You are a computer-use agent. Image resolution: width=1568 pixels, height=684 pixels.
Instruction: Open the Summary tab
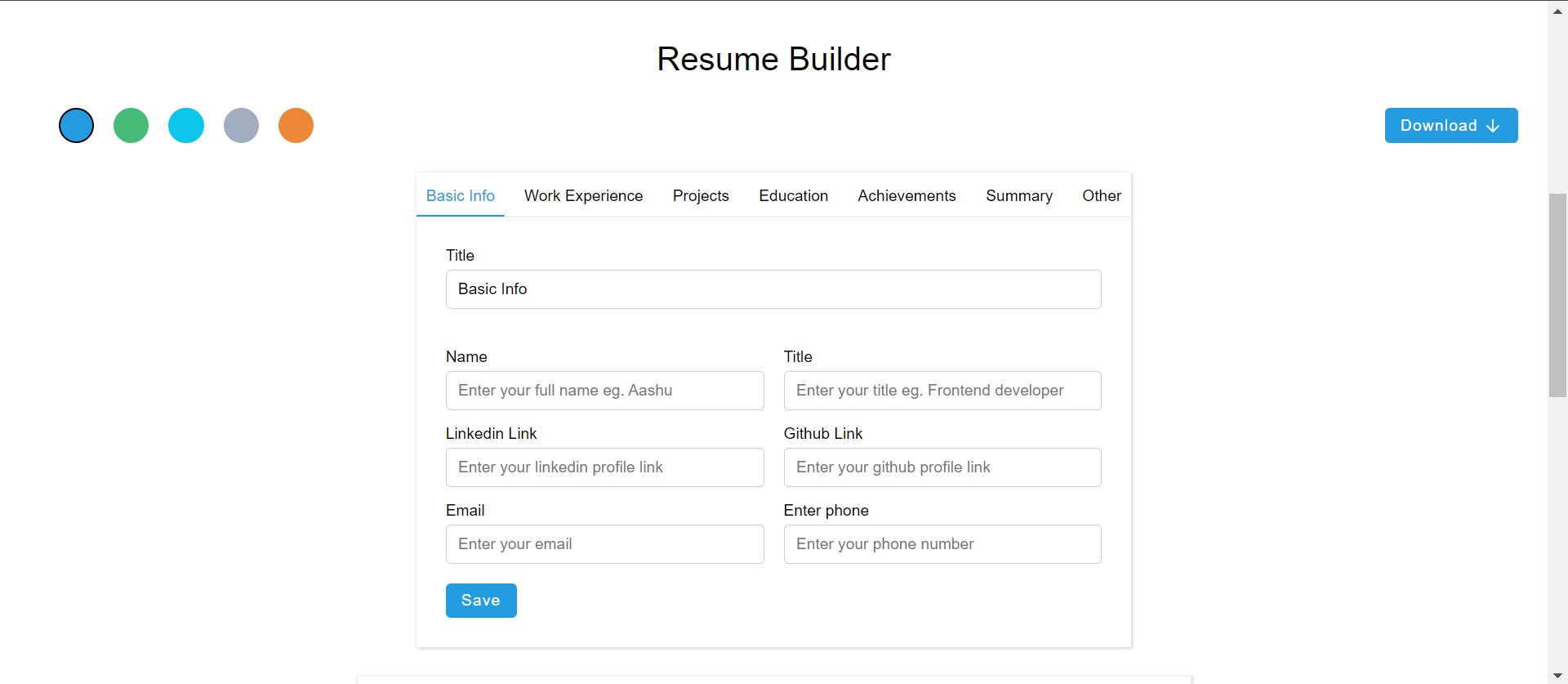[1018, 196]
